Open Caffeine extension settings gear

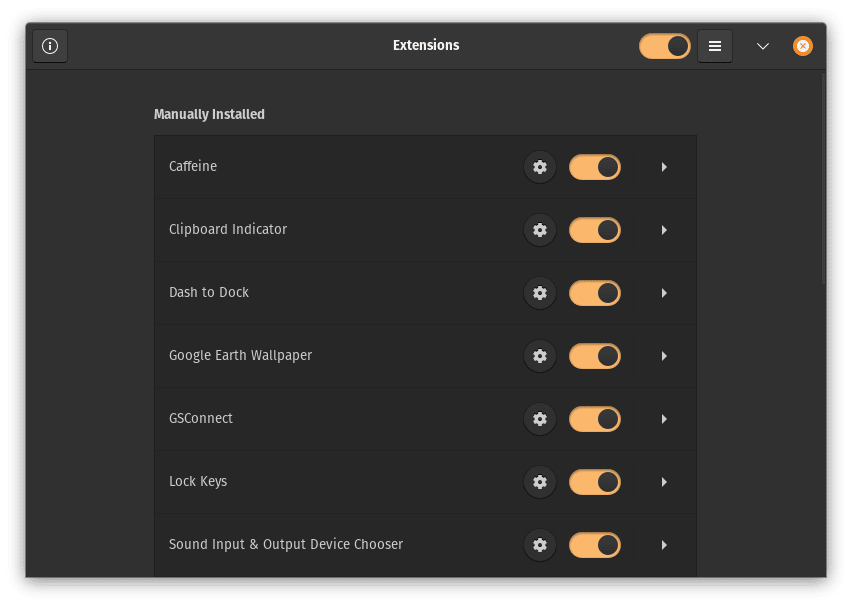click(540, 167)
